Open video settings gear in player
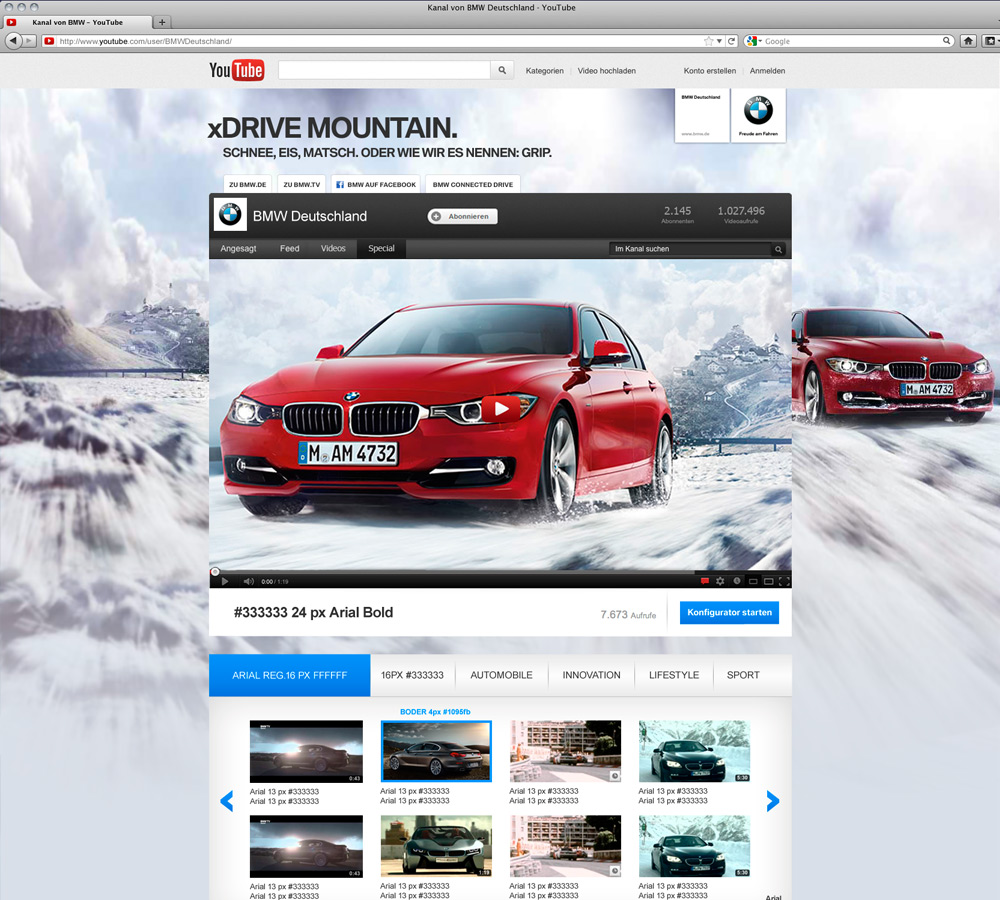Image resolution: width=1000 pixels, height=900 pixels. pos(720,581)
